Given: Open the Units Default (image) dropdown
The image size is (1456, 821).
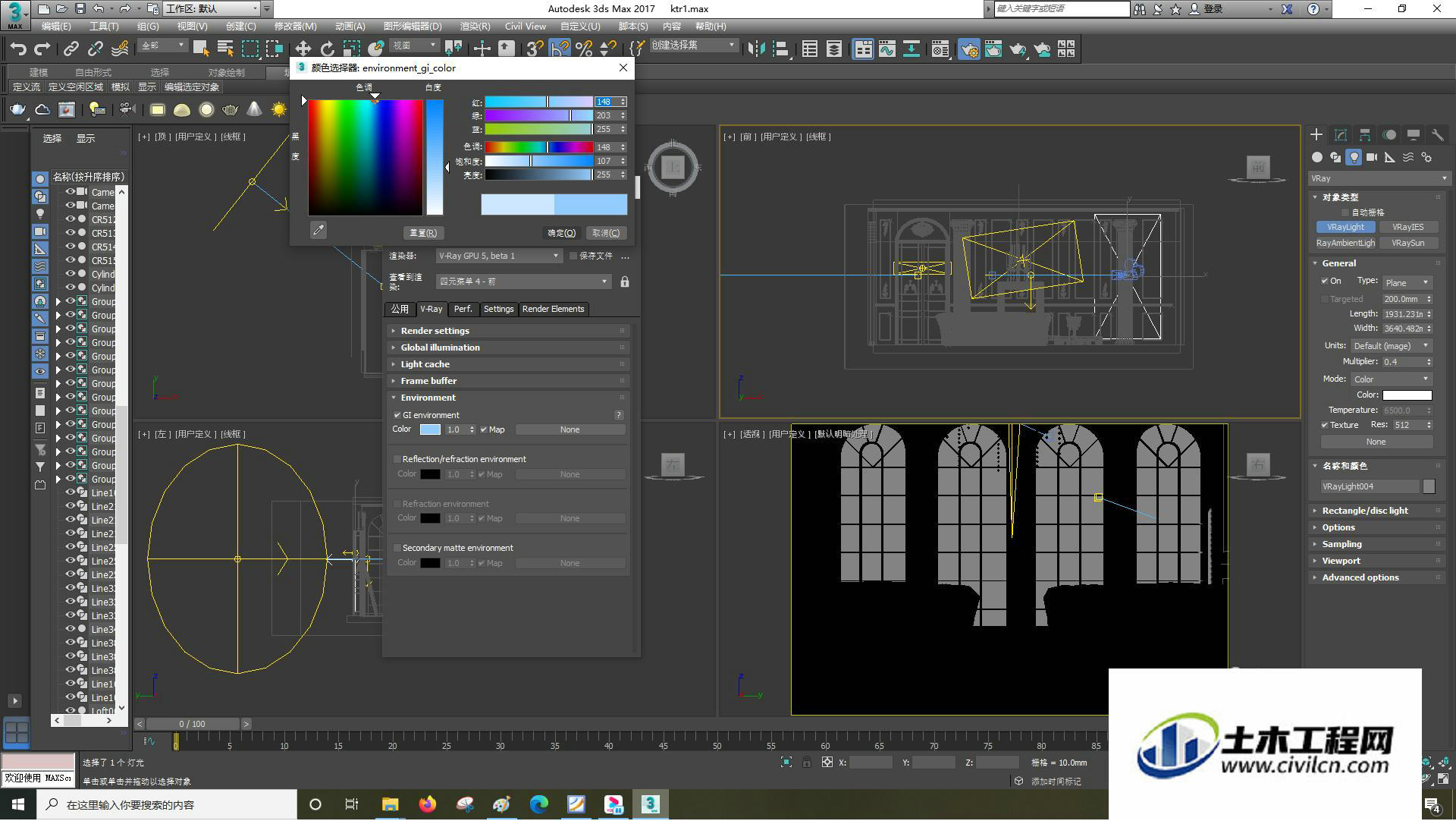Looking at the screenshot, I should [1392, 346].
